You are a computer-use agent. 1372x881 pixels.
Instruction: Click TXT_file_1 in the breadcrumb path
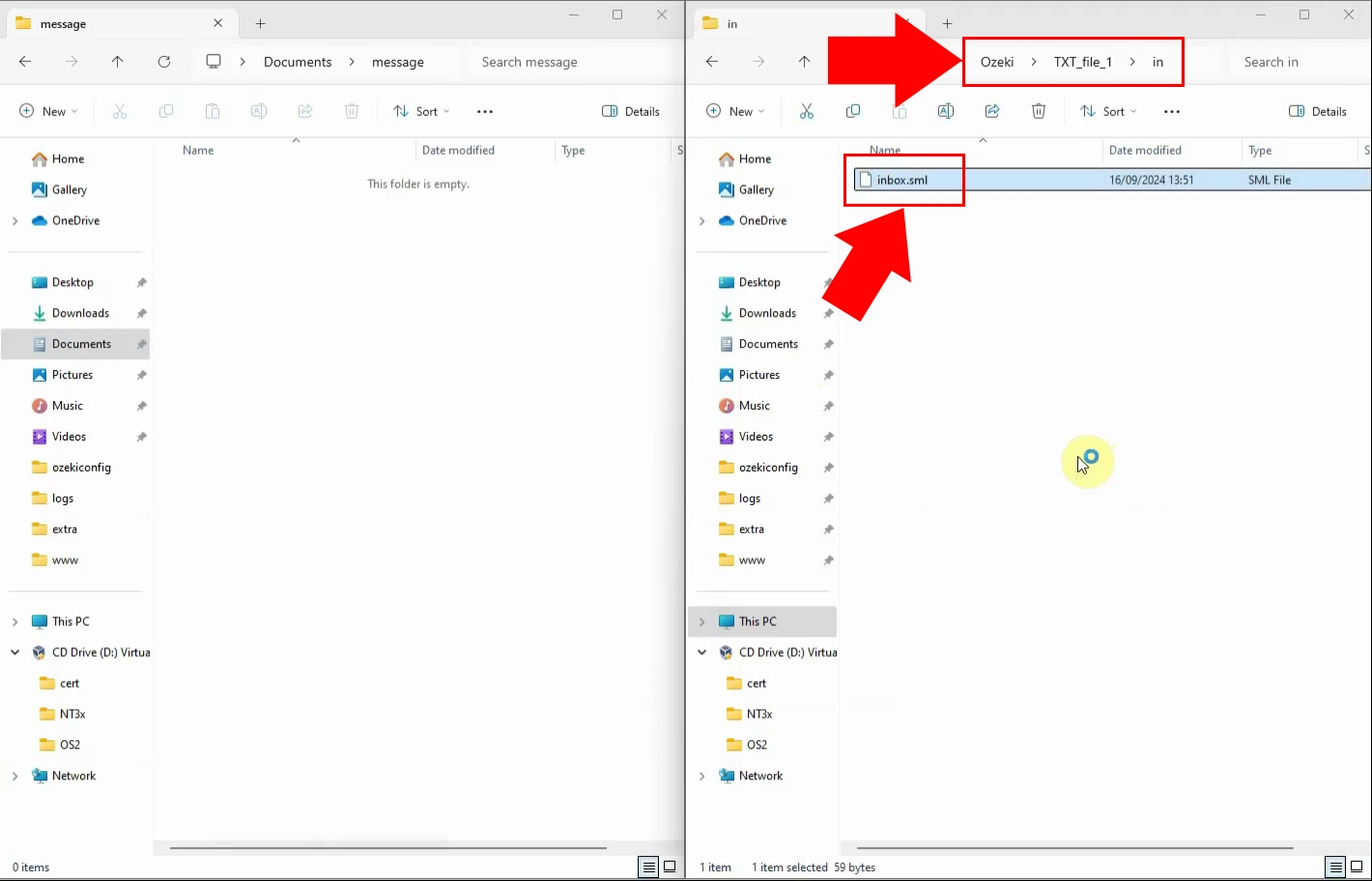point(1083,62)
